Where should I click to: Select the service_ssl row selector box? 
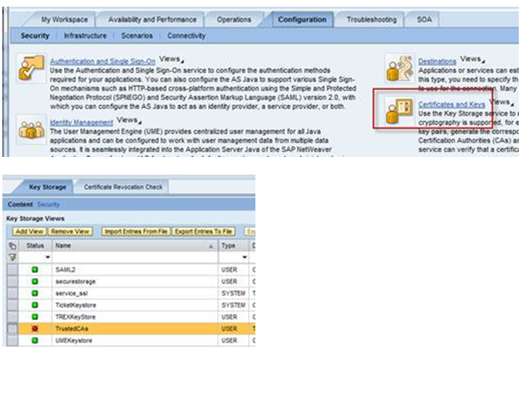pos(13,293)
